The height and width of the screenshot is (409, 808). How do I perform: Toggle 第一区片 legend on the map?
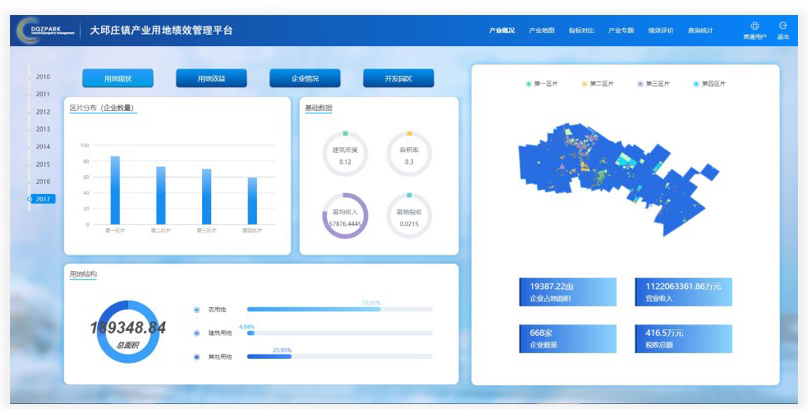click(x=541, y=84)
